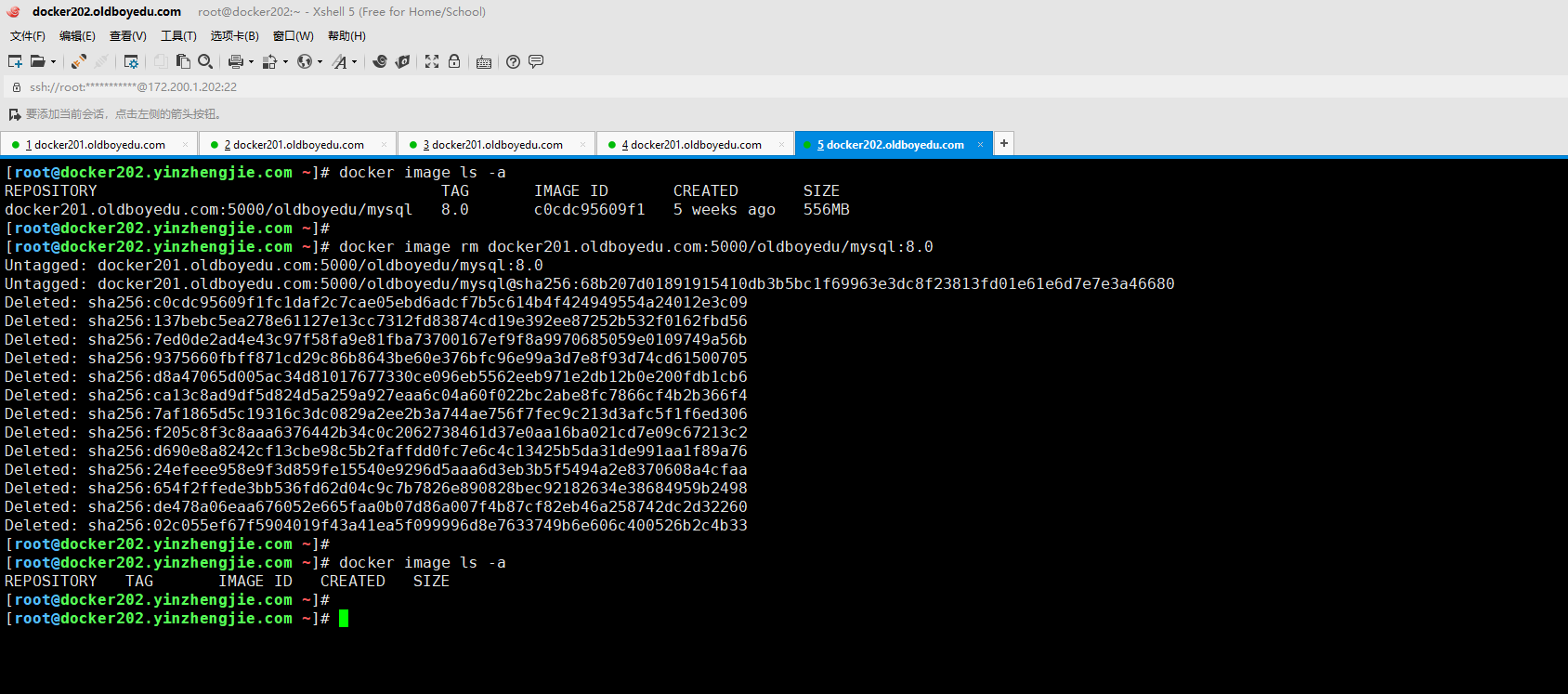
Task: Open session properties with the gear window icon
Action: (131, 61)
